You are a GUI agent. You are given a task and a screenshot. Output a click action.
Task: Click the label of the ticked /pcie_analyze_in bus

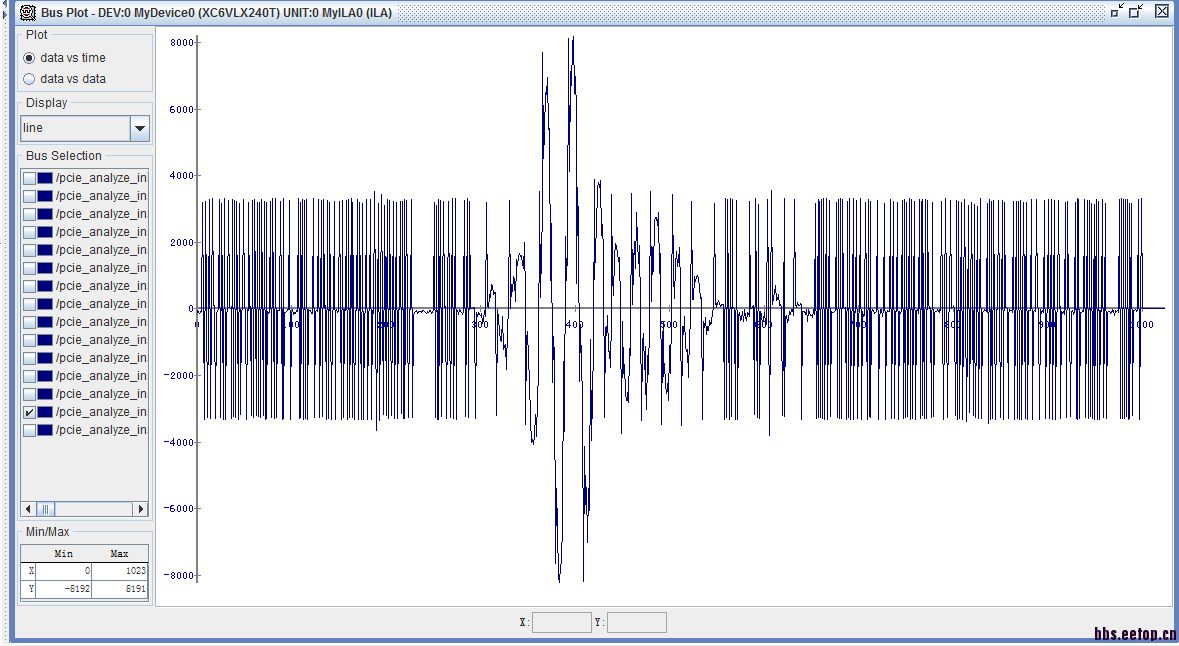[102, 412]
